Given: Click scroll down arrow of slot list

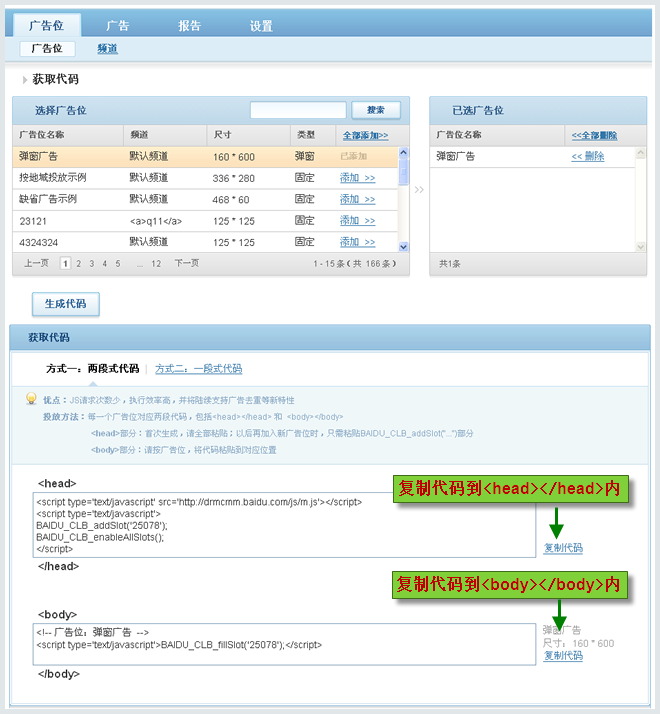Looking at the screenshot, I should [404, 247].
